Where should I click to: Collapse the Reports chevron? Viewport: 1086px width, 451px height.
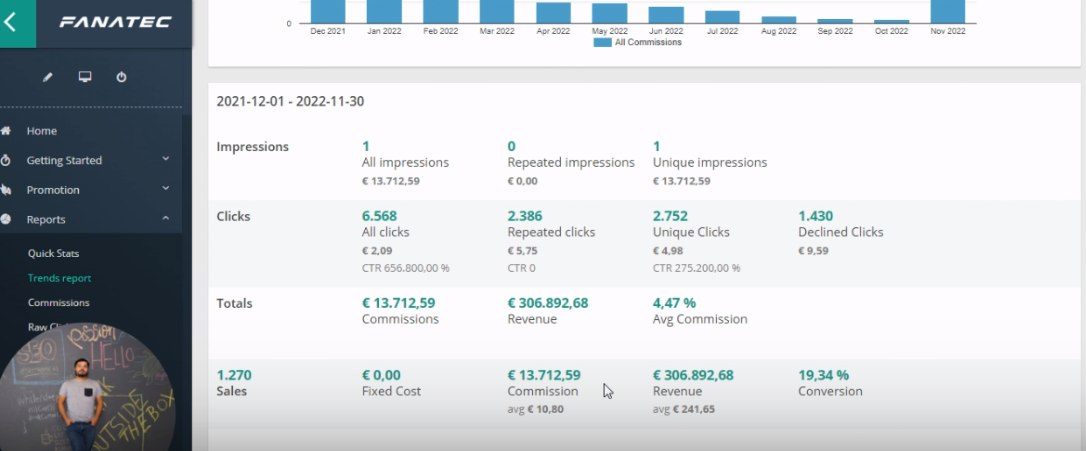tap(166, 218)
